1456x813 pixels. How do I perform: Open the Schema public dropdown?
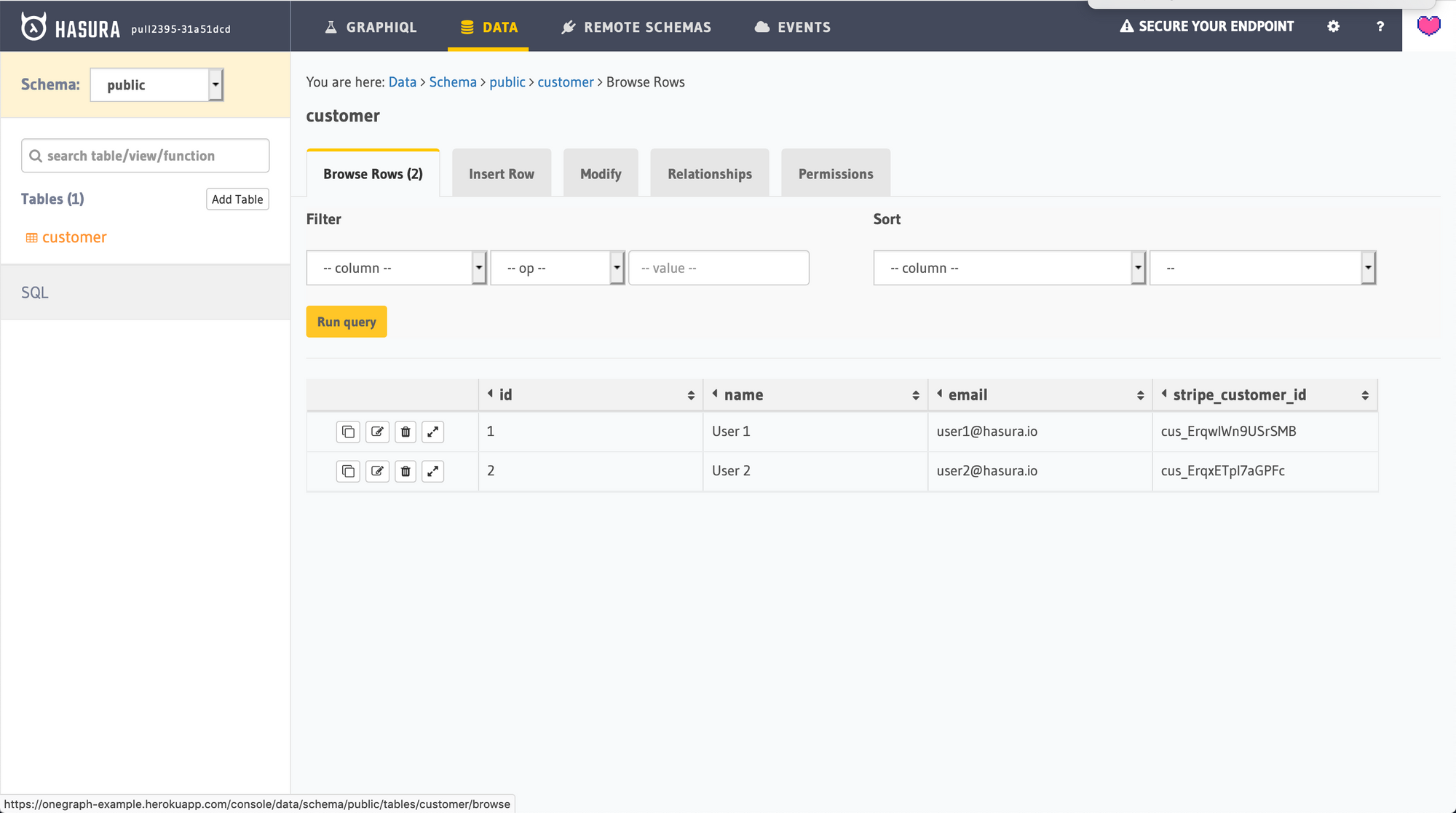[x=157, y=84]
